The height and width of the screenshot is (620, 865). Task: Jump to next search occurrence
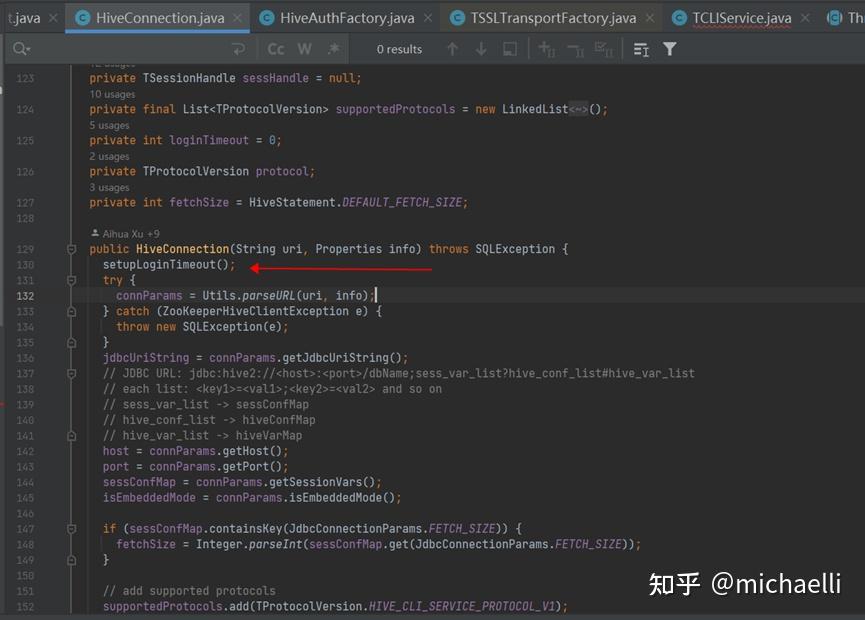[478, 48]
